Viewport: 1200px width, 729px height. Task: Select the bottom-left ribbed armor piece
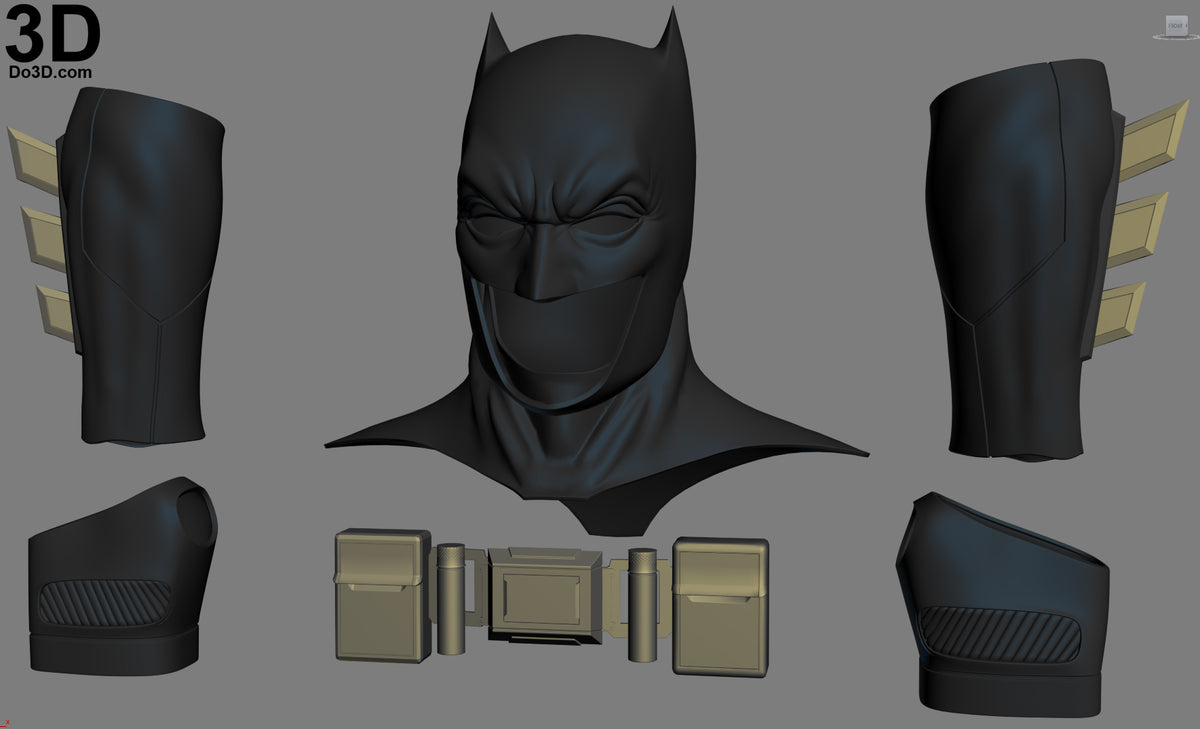(122, 578)
